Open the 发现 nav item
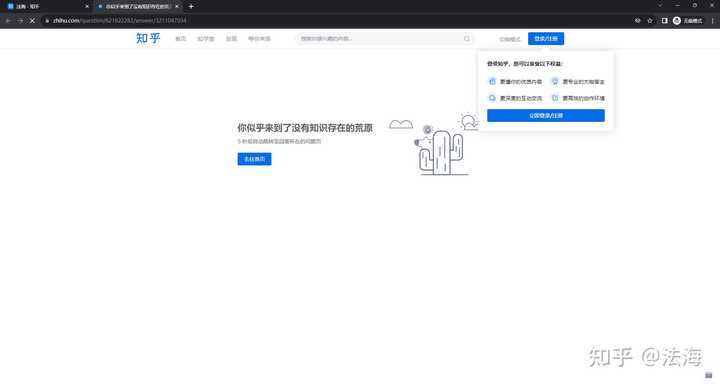Screen dimensions: 720x386 click(x=231, y=39)
